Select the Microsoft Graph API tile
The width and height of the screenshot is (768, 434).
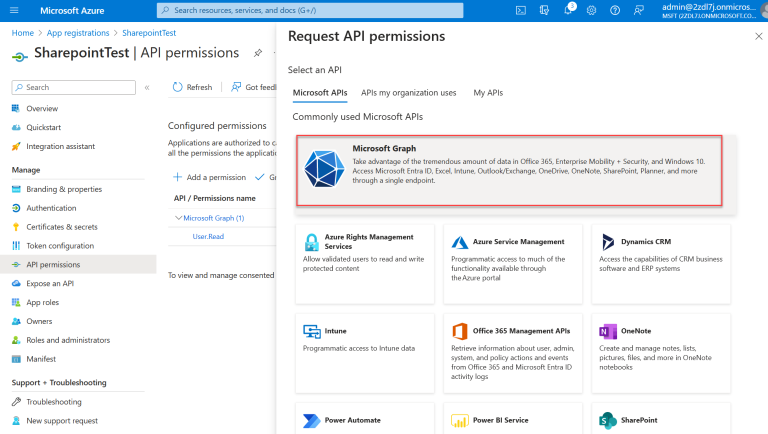[x=509, y=171]
